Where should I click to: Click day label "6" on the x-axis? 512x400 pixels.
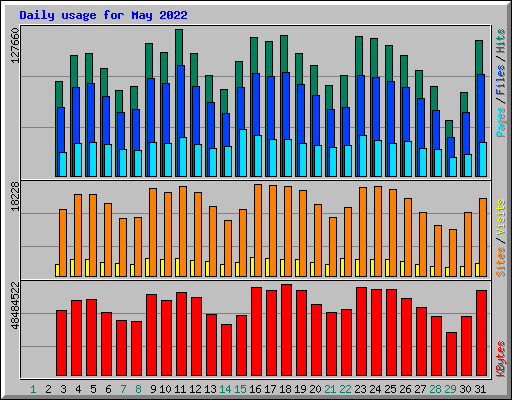(108, 389)
